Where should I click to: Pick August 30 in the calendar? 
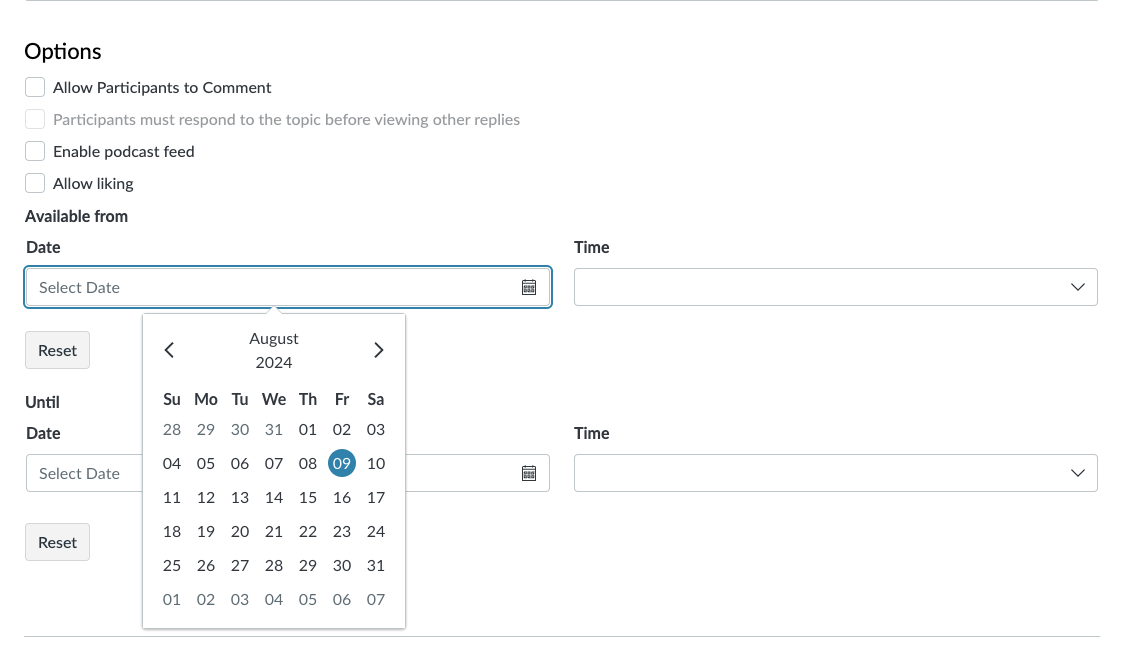(x=342, y=566)
